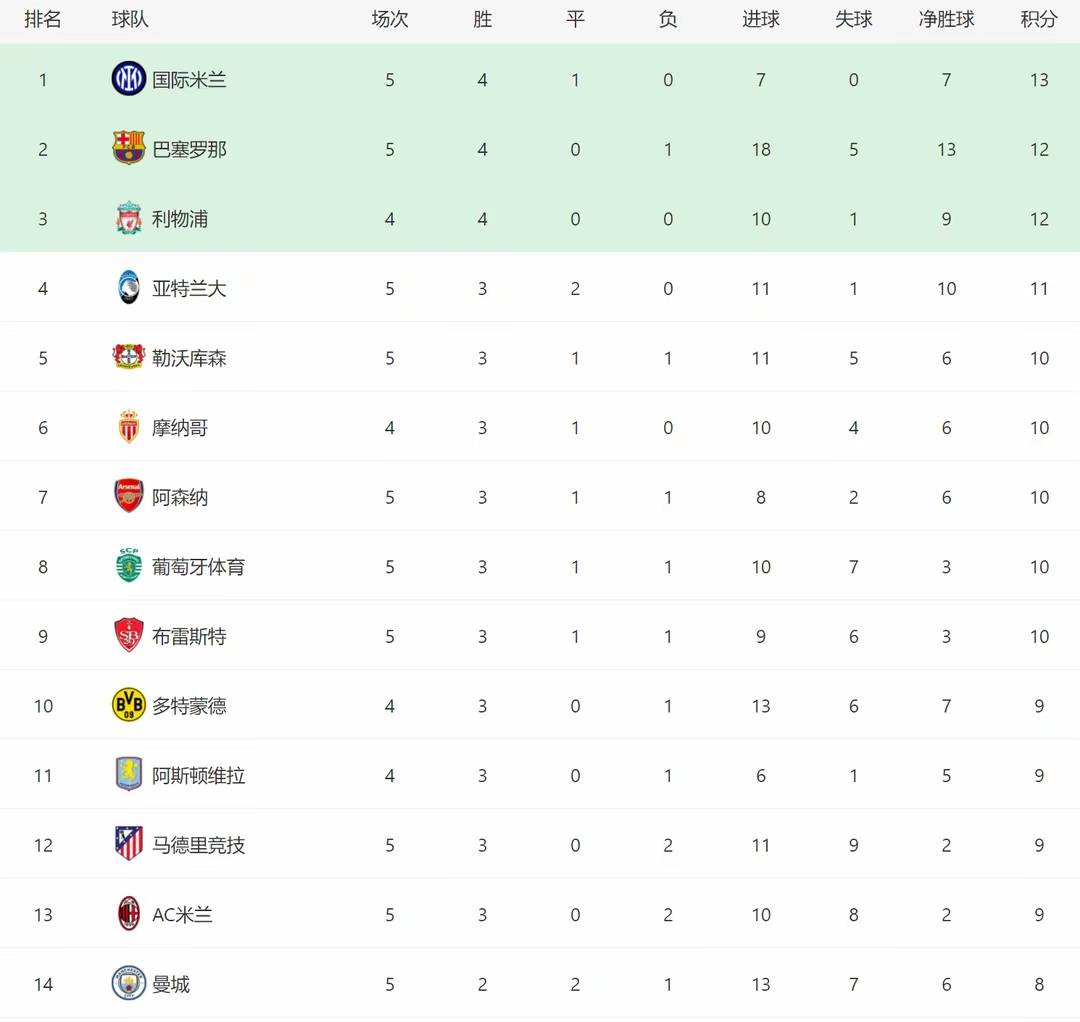Click the Atalanta team badge

[x=129, y=288]
